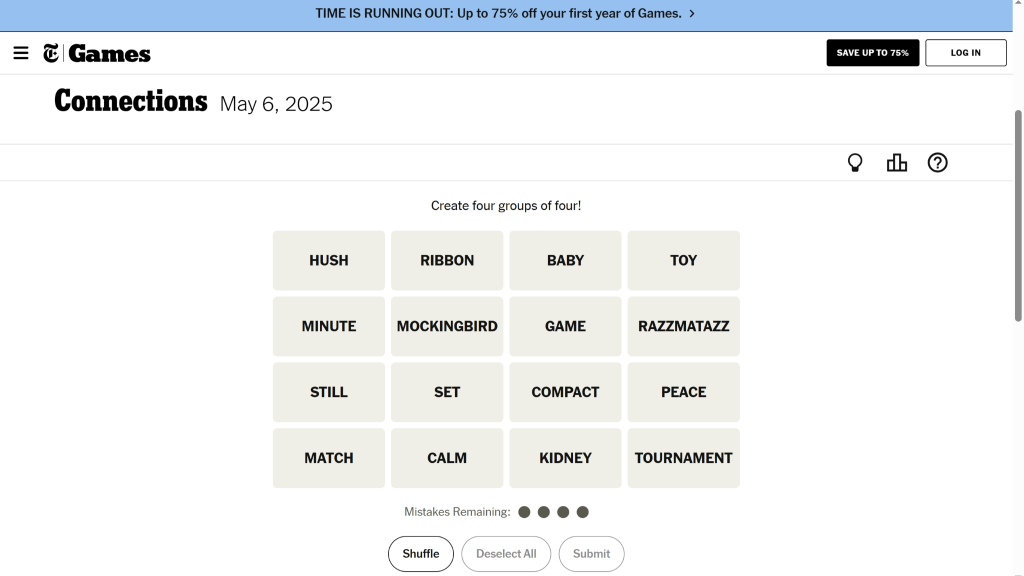Screen dimensions: 1024x576
Task: Click the Log In button
Action: coord(965,53)
